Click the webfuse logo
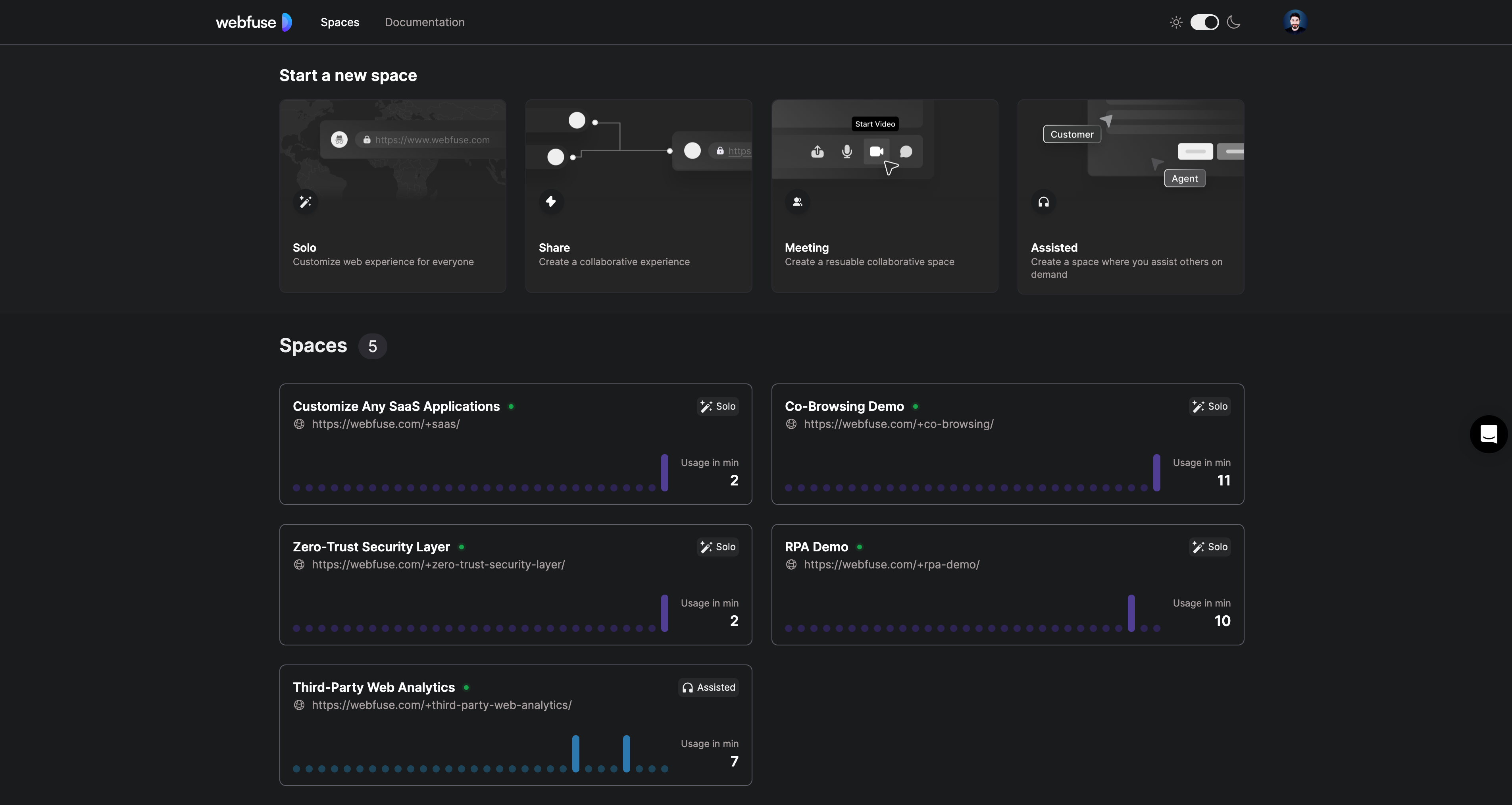This screenshot has width=1512, height=805. (254, 22)
